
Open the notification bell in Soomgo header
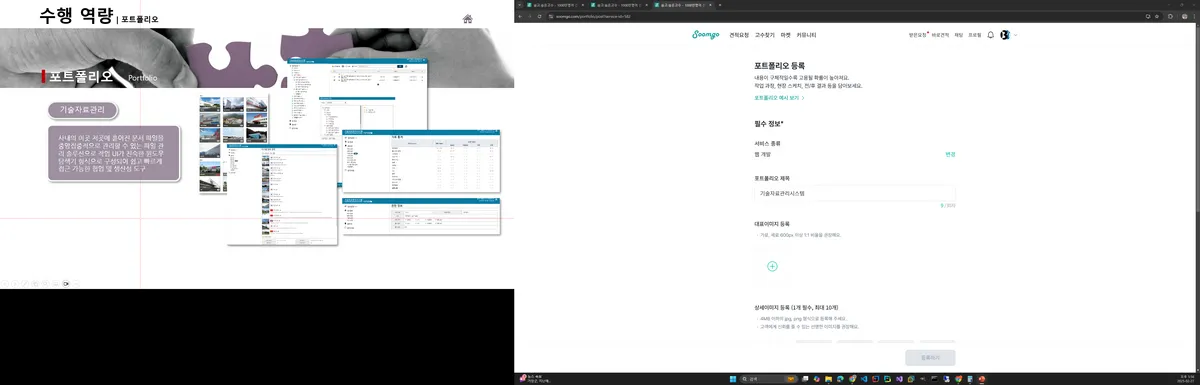[990, 35]
